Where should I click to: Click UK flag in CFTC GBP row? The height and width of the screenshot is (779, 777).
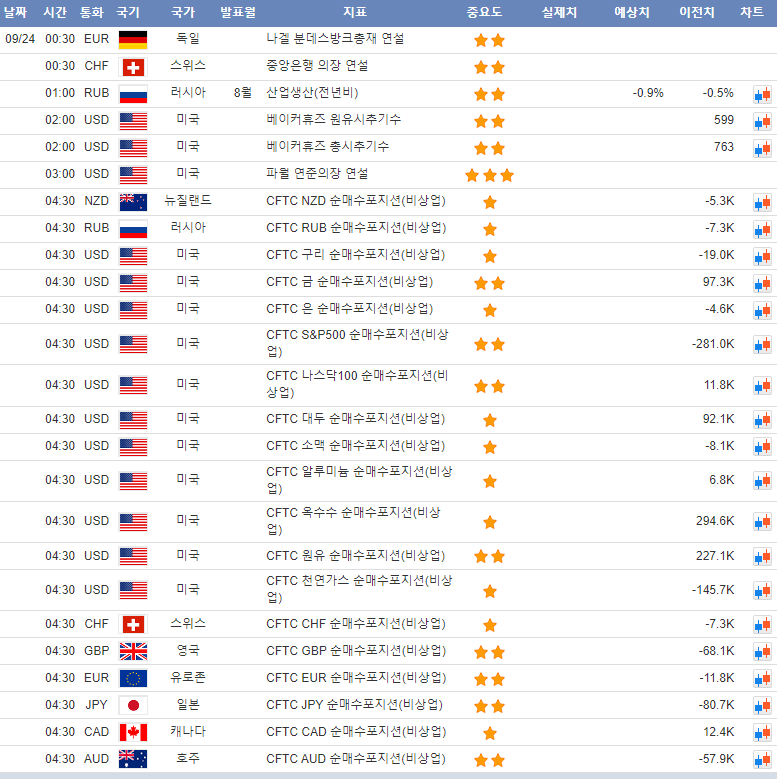133,651
